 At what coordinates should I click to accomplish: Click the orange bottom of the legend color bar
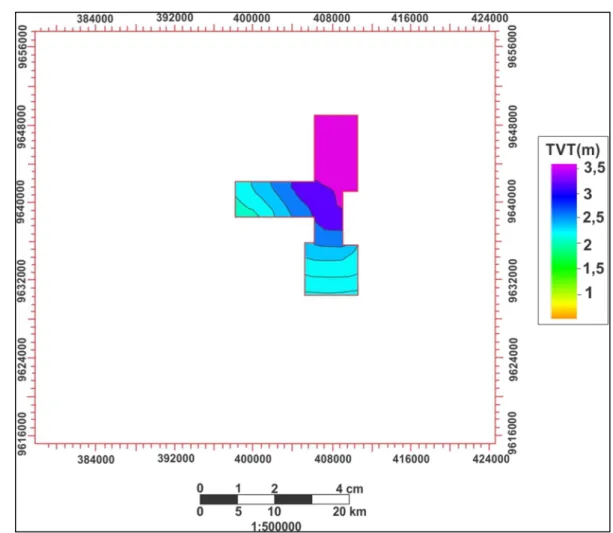point(564,314)
